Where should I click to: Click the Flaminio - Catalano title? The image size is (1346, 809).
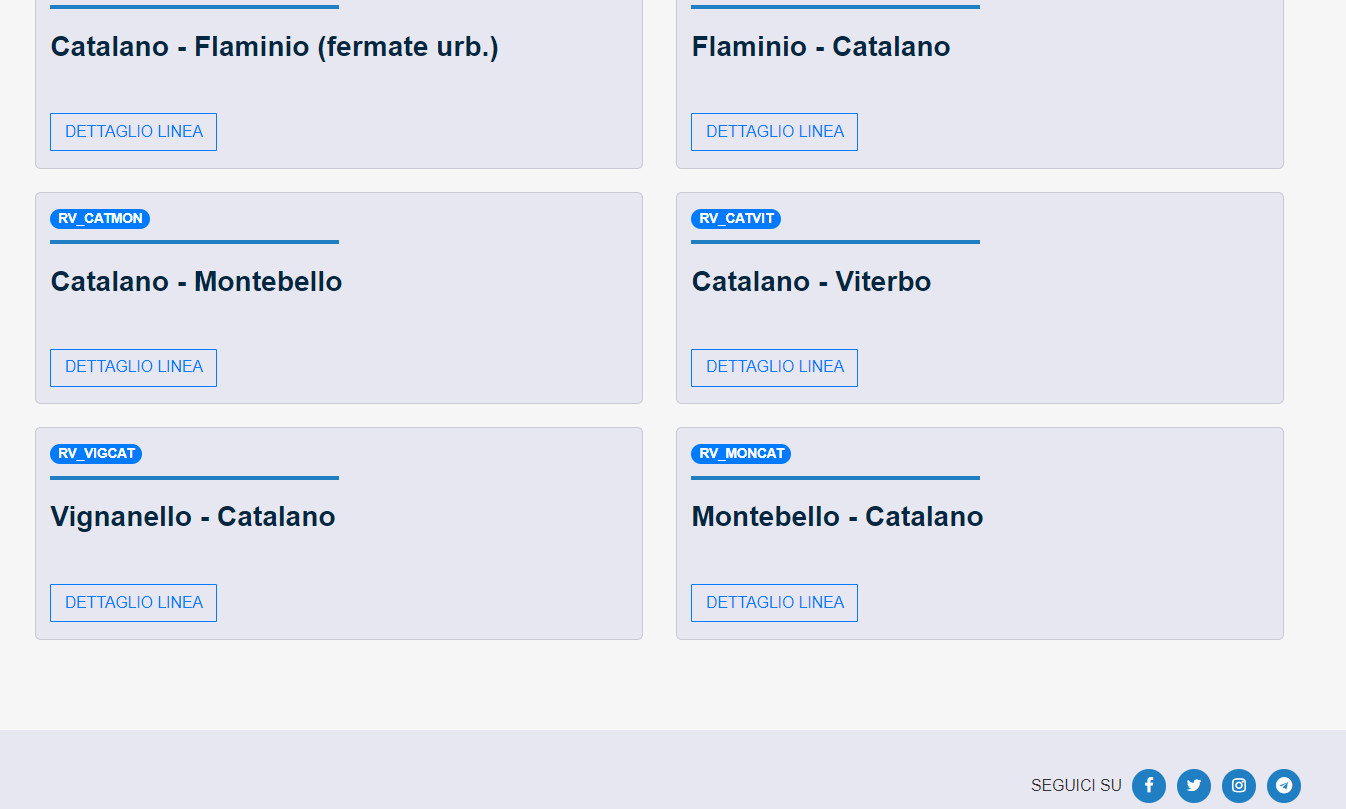point(820,47)
